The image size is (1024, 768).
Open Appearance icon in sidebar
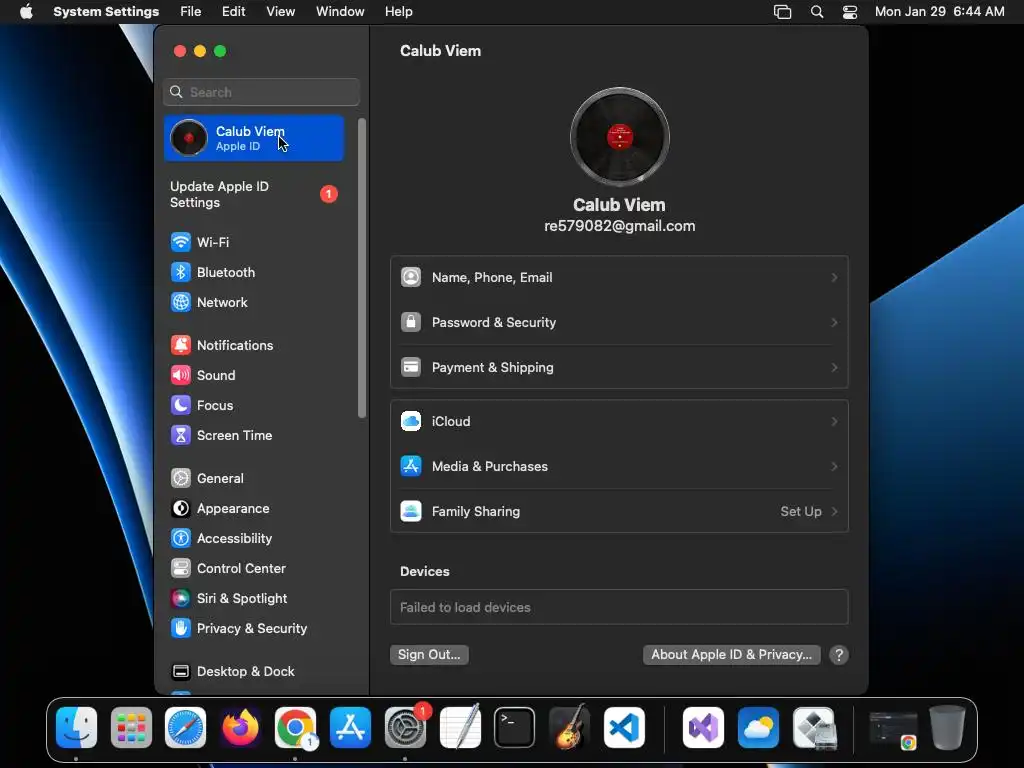pos(181,509)
